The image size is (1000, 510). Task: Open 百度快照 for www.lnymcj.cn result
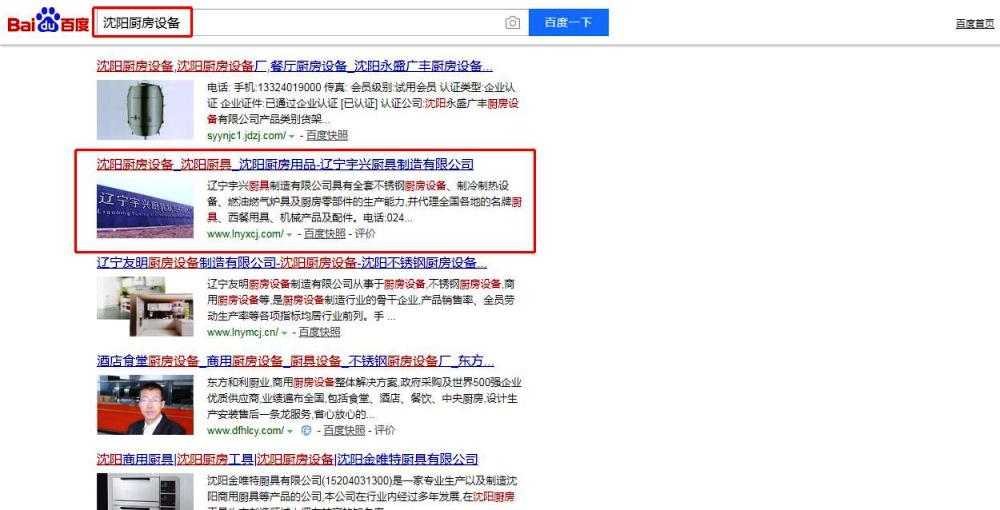pyautogui.click(x=320, y=332)
